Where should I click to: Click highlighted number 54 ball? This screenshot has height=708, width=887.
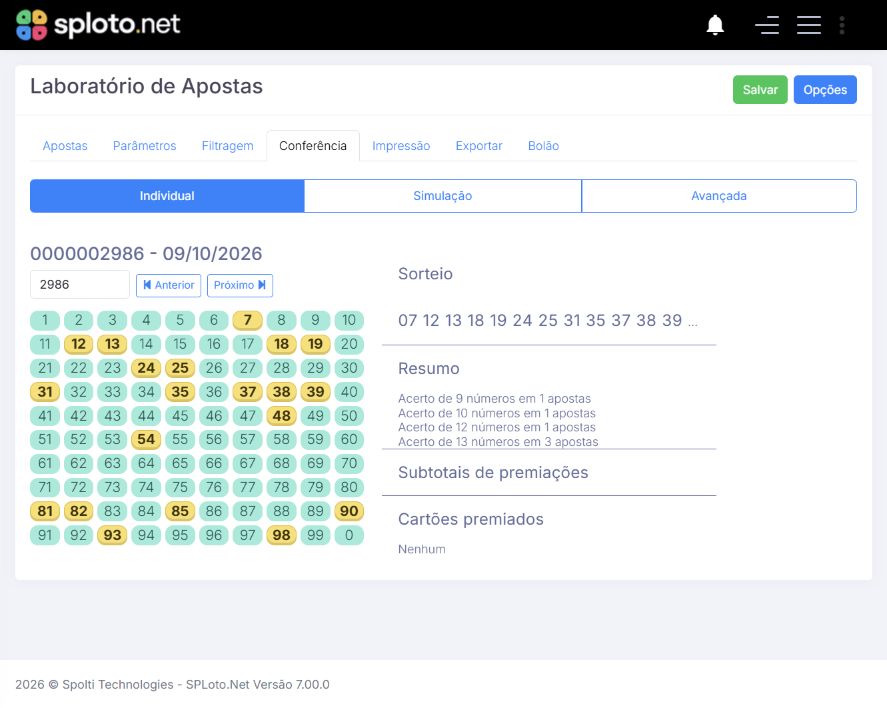pyautogui.click(x=146, y=439)
